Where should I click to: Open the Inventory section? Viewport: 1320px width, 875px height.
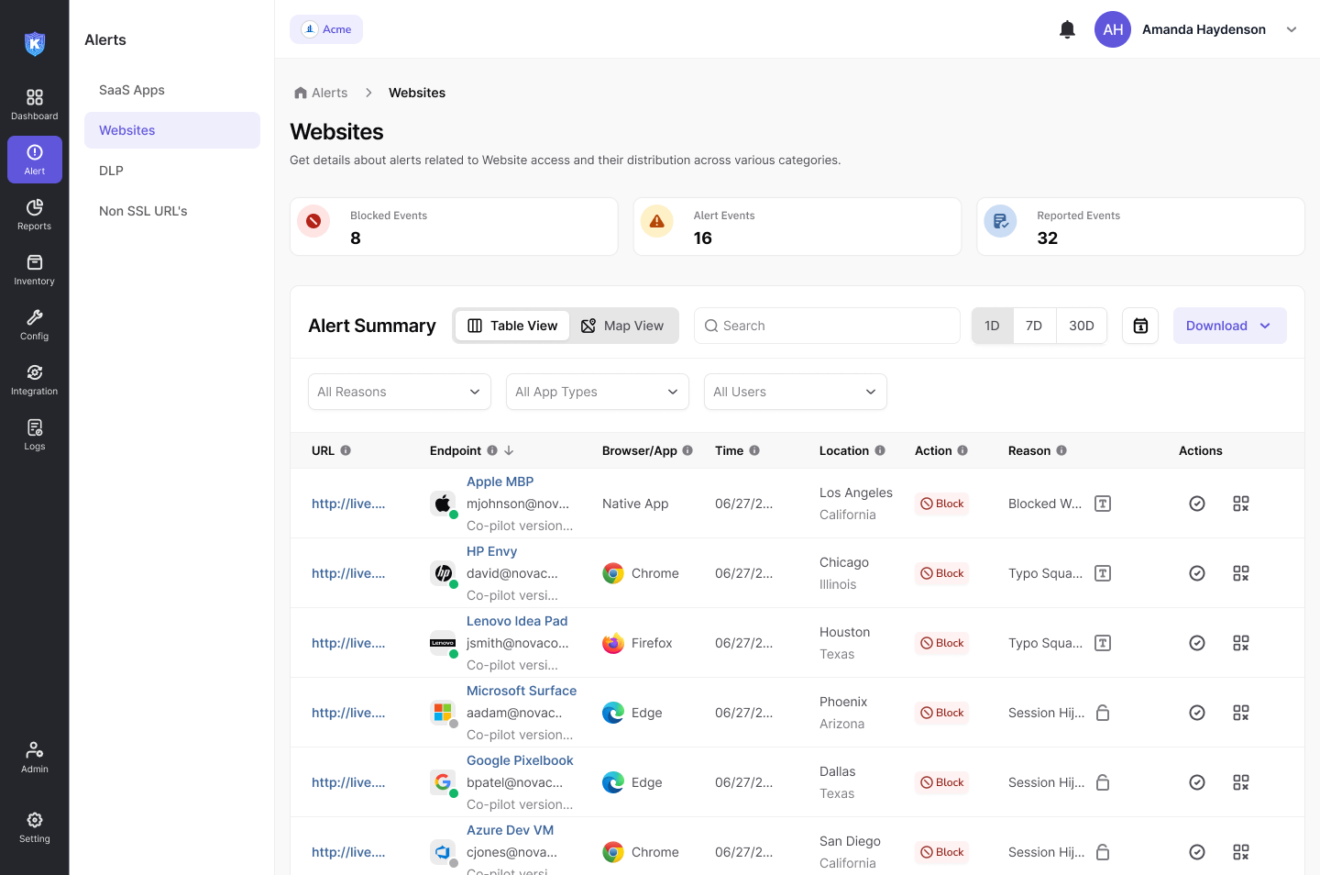[34, 266]
